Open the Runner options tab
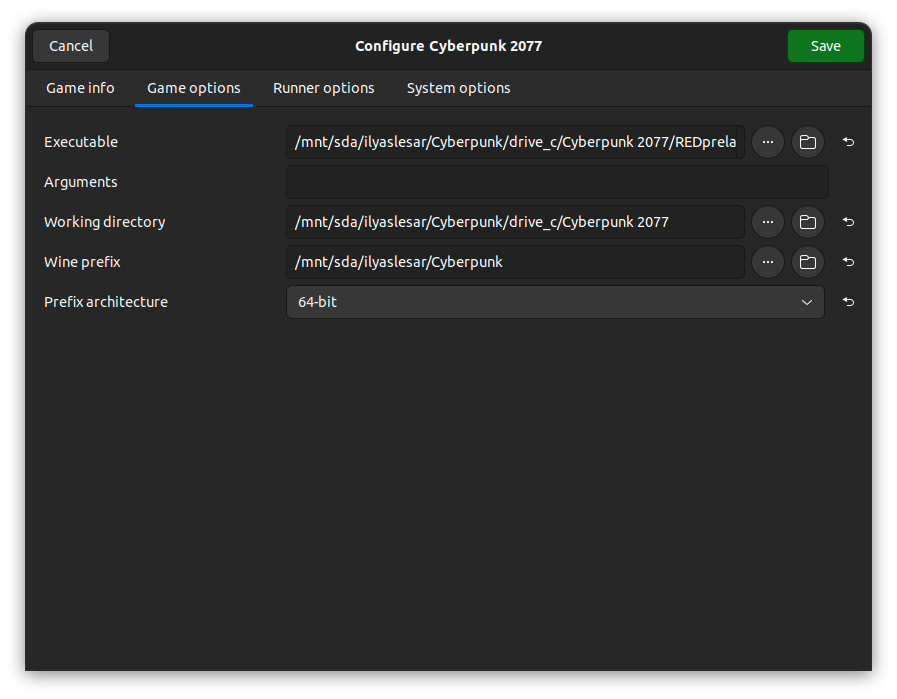Image resolution: width=897 pixels, height=699 pixels. (x=324, y=88)
